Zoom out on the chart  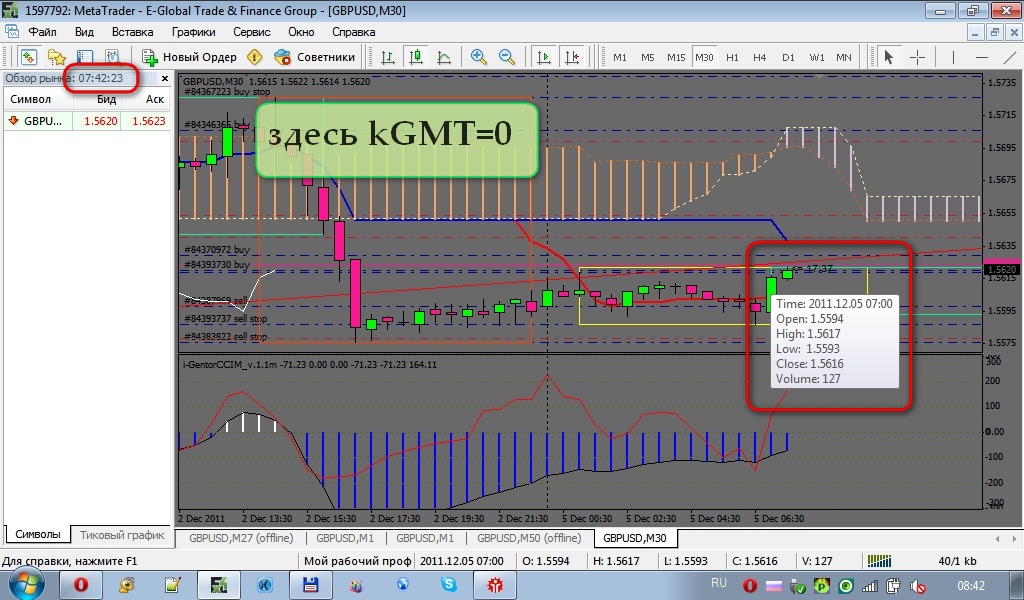pyautogui.click(x=507, y=57)
